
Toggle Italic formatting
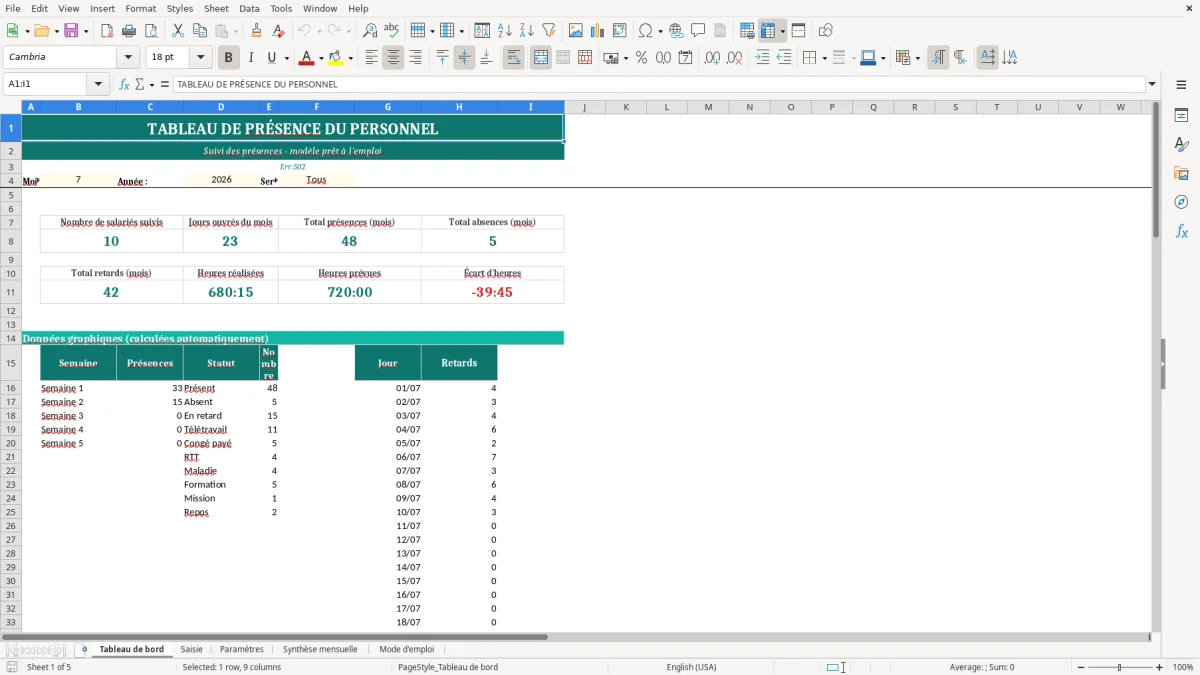(251, 58)
